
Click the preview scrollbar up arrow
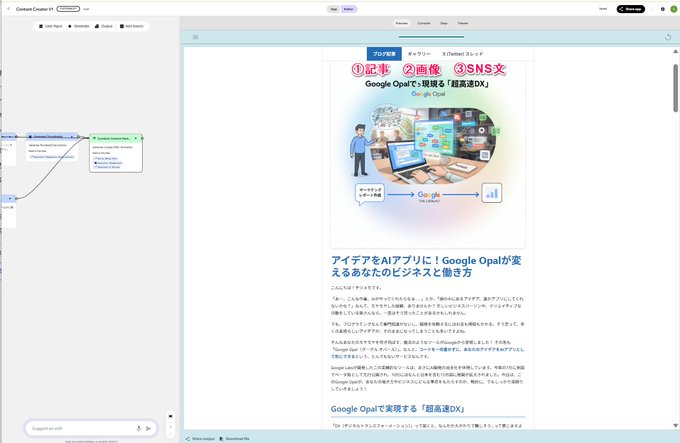pos(675,51)
